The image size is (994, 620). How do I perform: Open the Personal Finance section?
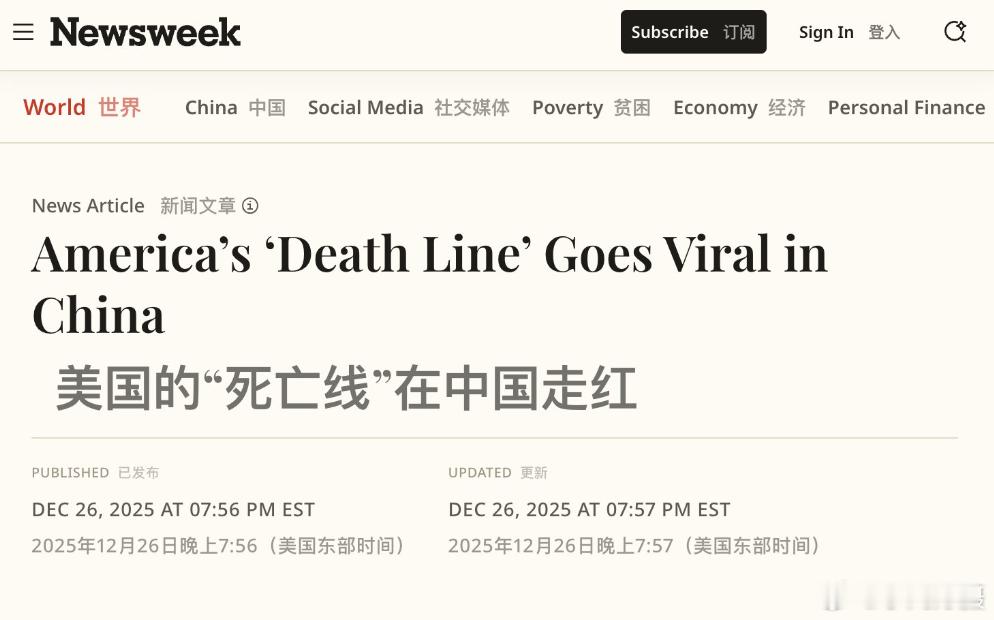[x=905, y=107]
